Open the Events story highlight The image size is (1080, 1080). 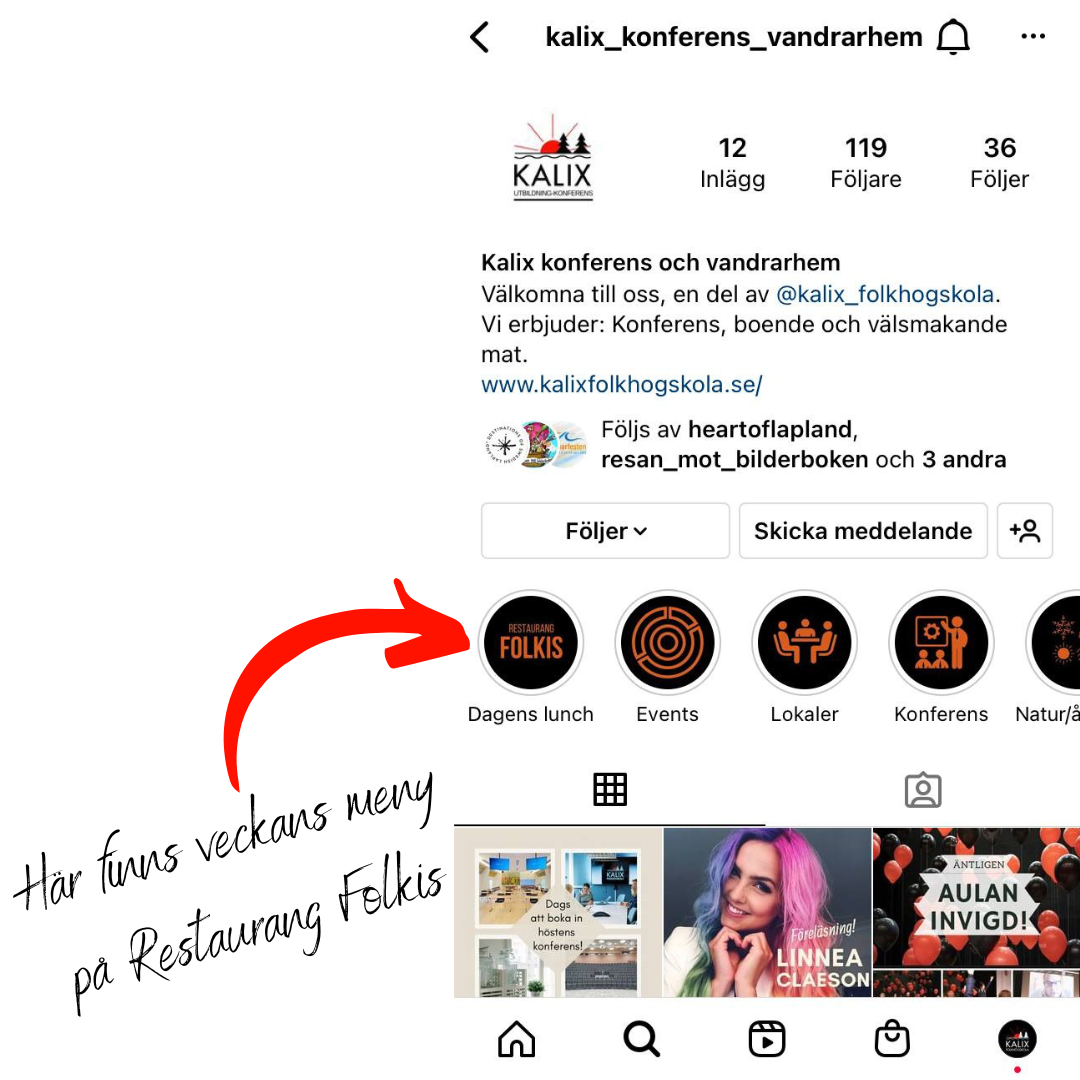(x=667, y=643)
